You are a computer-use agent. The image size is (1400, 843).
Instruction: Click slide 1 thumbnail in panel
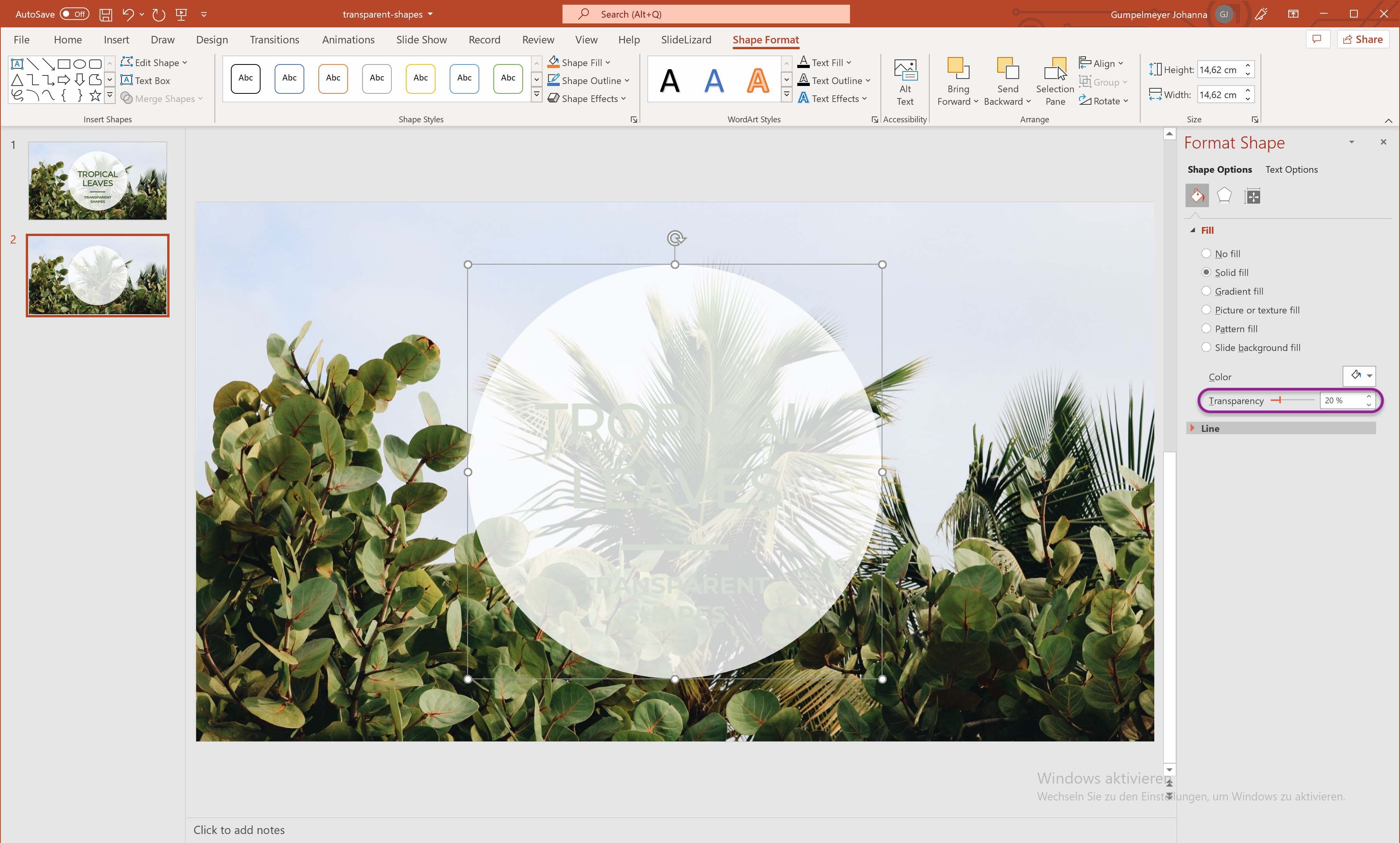[97, 181]
